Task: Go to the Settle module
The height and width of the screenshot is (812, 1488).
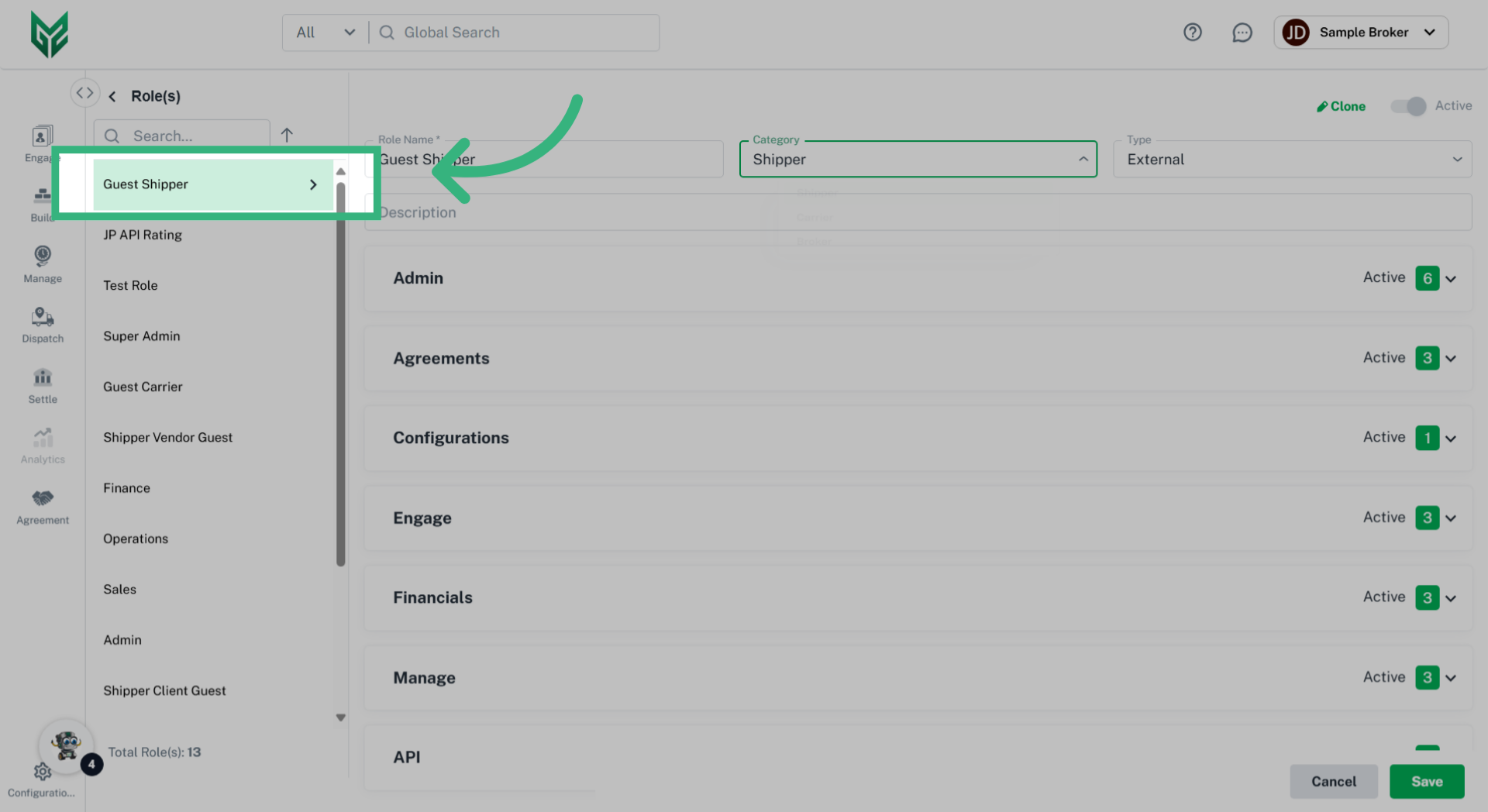Action: click(x=43, y=385)
